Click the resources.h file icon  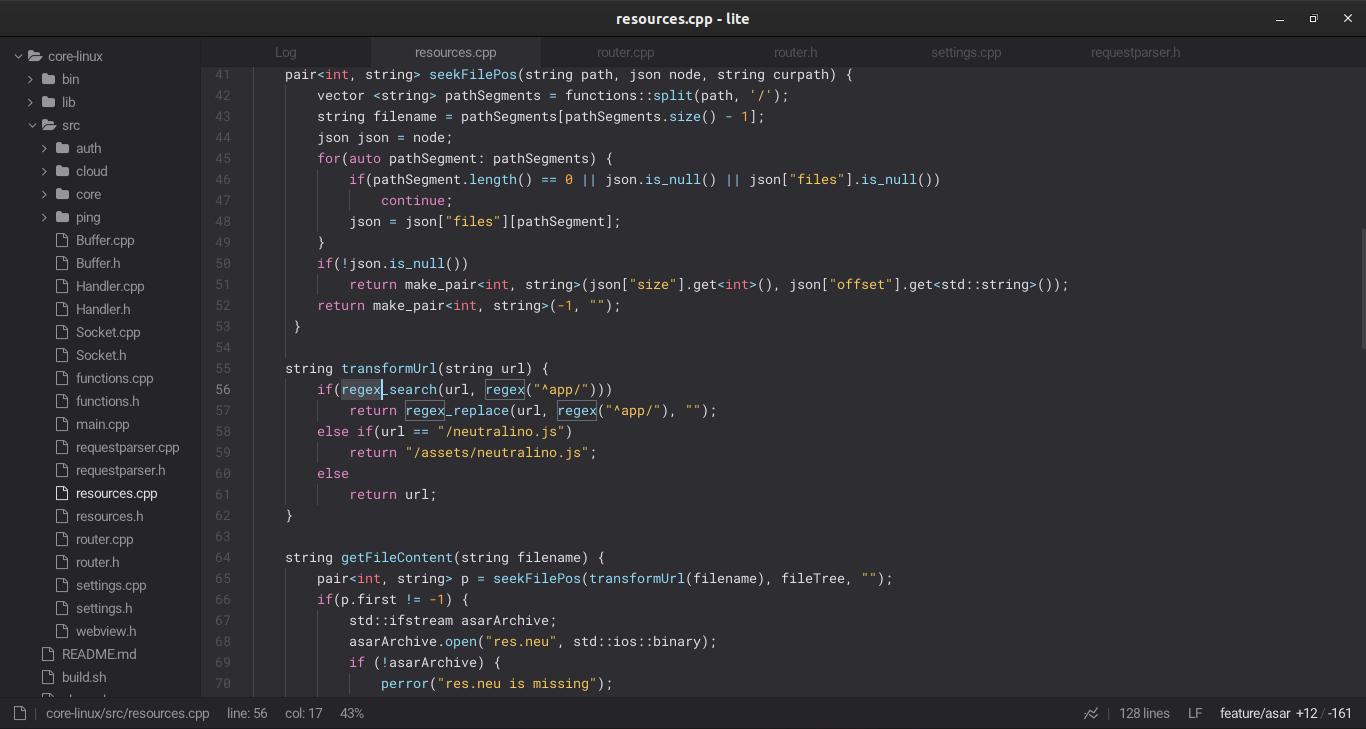(x=61, y=516)
